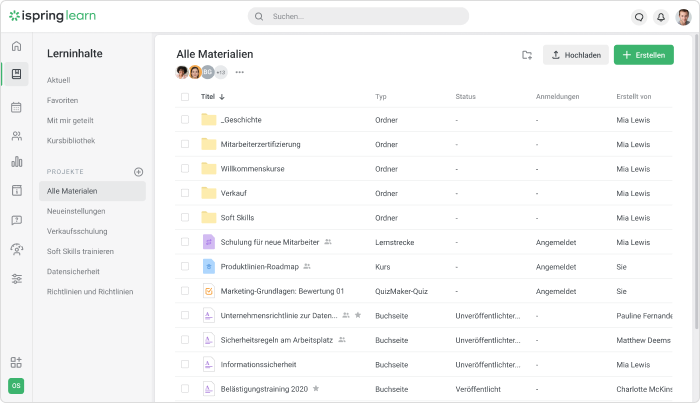Tick the checkbox for Verkauf folder
This screenshot has height=403, width=700.
[184, 193]
